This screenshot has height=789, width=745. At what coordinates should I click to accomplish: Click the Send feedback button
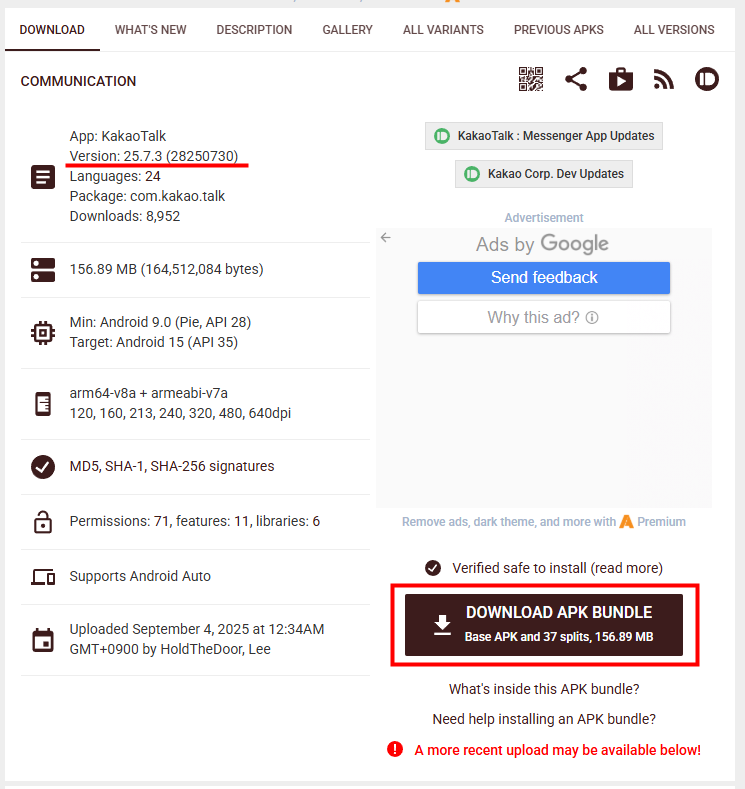coord(544,278)
